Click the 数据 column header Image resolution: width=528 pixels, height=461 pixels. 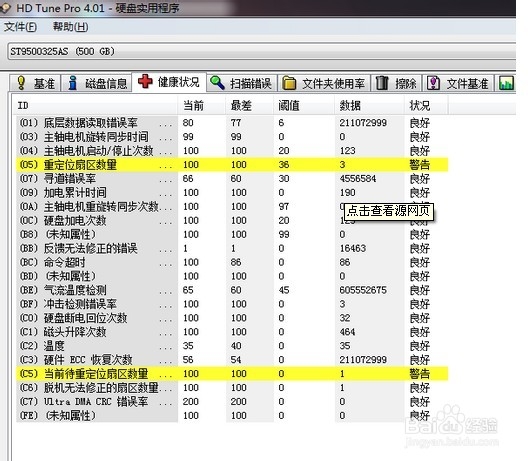pos(369,106)
